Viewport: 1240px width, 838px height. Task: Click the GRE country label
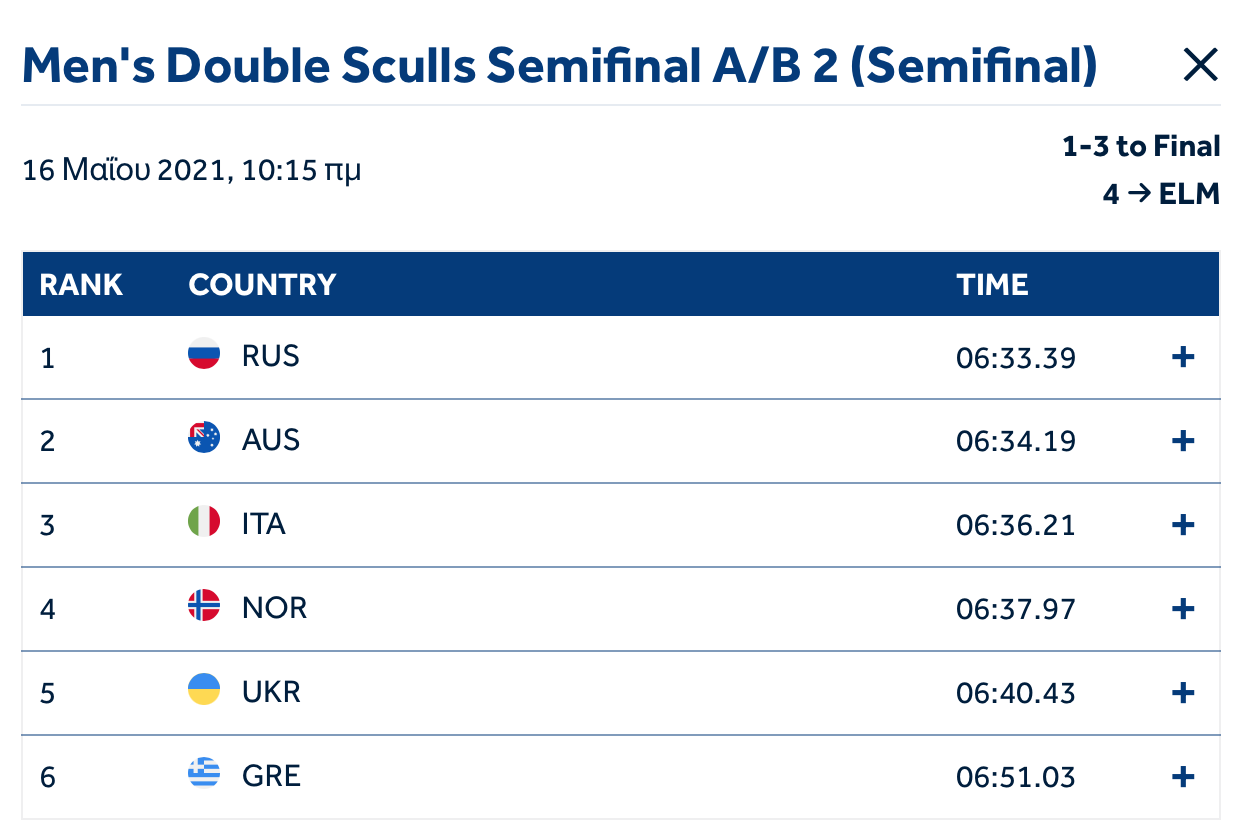click(x=271, y=776)
